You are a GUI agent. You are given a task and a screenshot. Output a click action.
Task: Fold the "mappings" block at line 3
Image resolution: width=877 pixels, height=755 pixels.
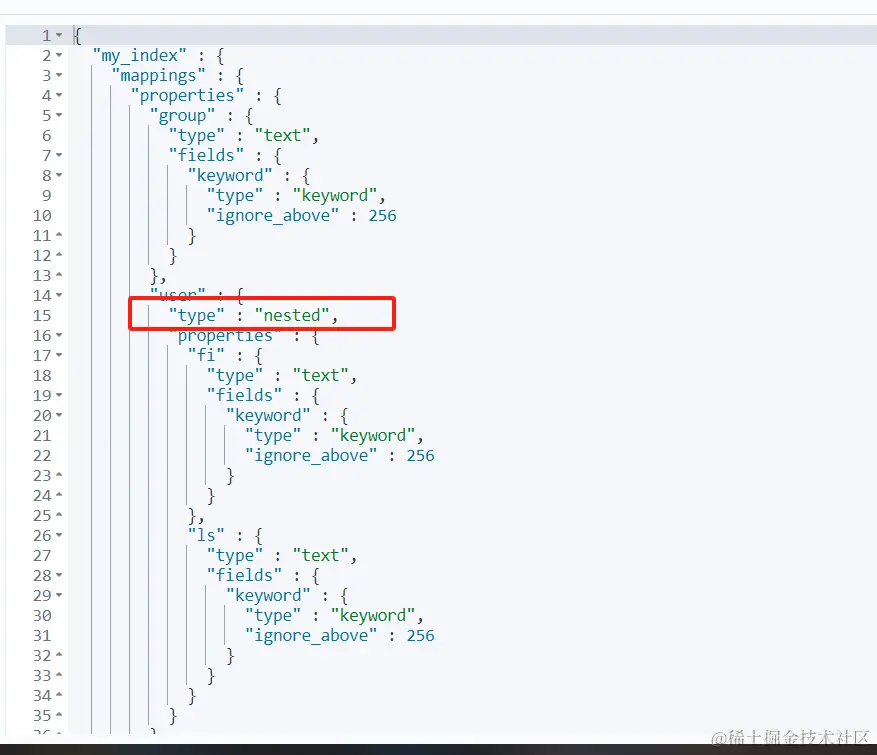pos(59,76)
